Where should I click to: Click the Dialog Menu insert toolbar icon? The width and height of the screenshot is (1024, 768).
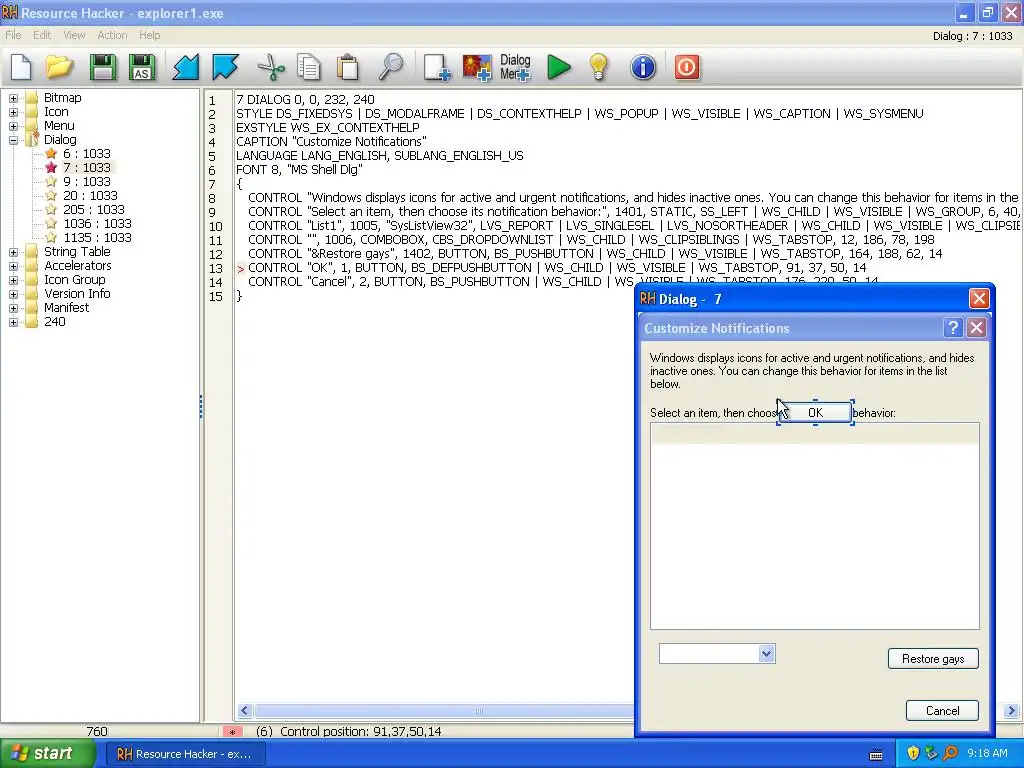[x=515, y=67]
